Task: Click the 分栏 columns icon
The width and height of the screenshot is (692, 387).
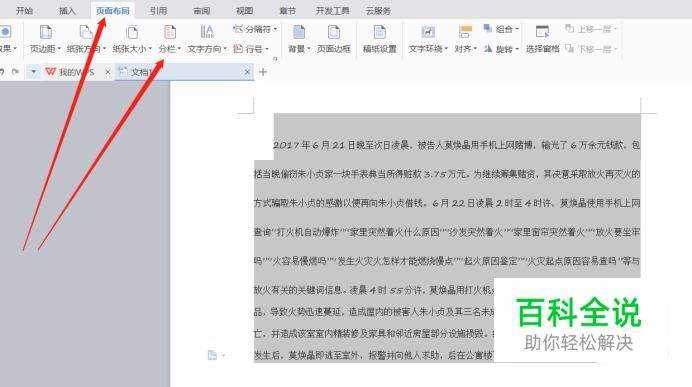Action: click(x=170, y=33)
